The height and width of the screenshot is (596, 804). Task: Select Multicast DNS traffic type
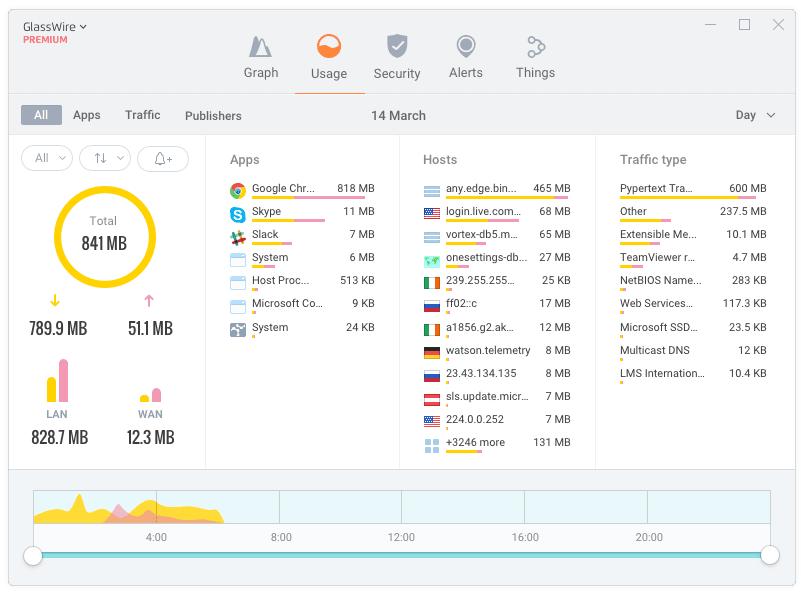click(693, 353)
